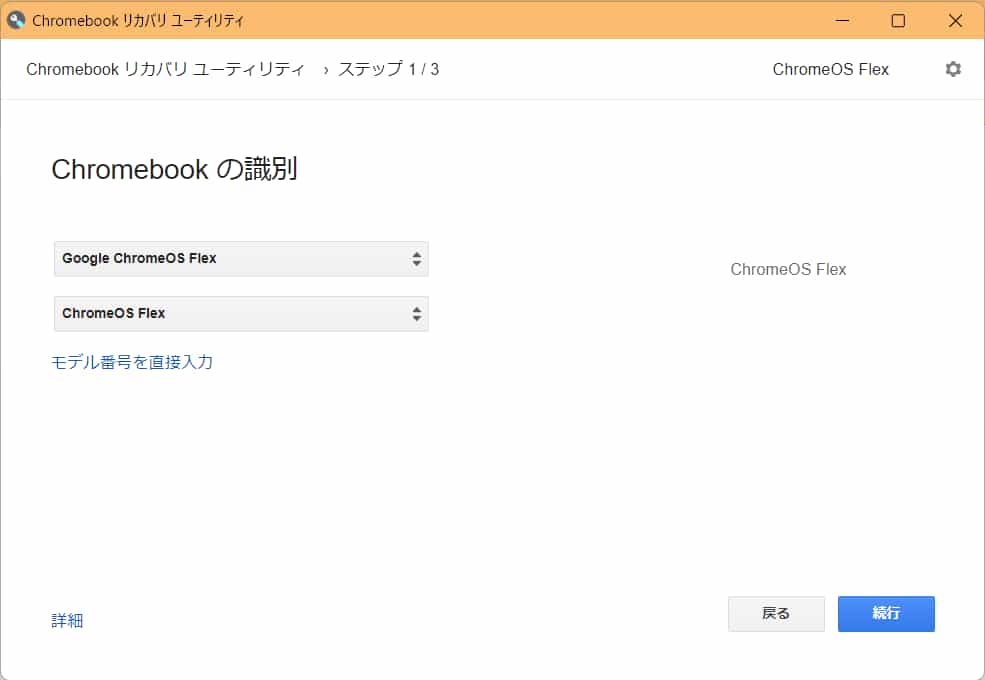This screenshot has height=680, width=985.
Task: Open the Google ChromeOS Flex manufacturer dropdown
Action: [x=241, y=259]
